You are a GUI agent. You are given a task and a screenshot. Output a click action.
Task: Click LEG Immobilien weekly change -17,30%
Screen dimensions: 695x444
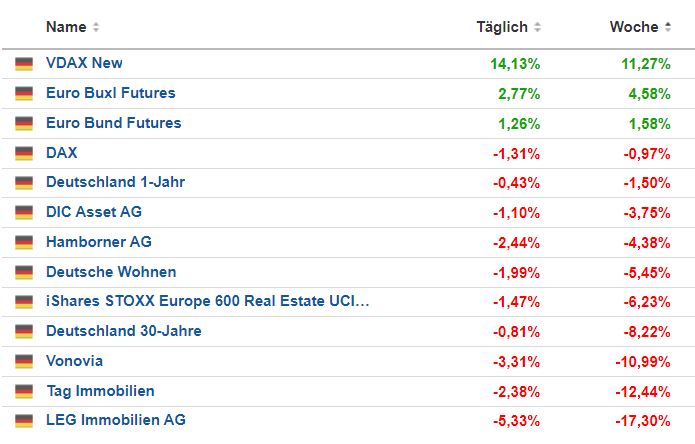coord(646,420)
